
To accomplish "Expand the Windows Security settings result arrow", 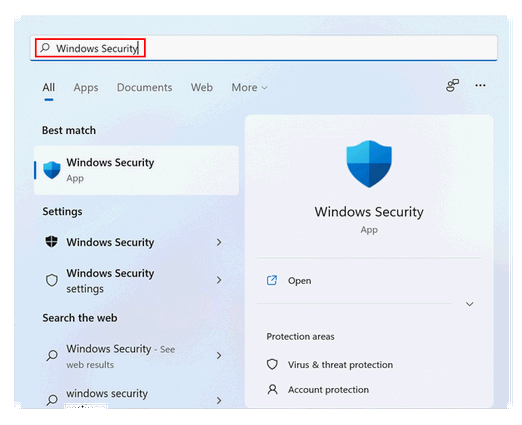I will (x=219, y=280).
